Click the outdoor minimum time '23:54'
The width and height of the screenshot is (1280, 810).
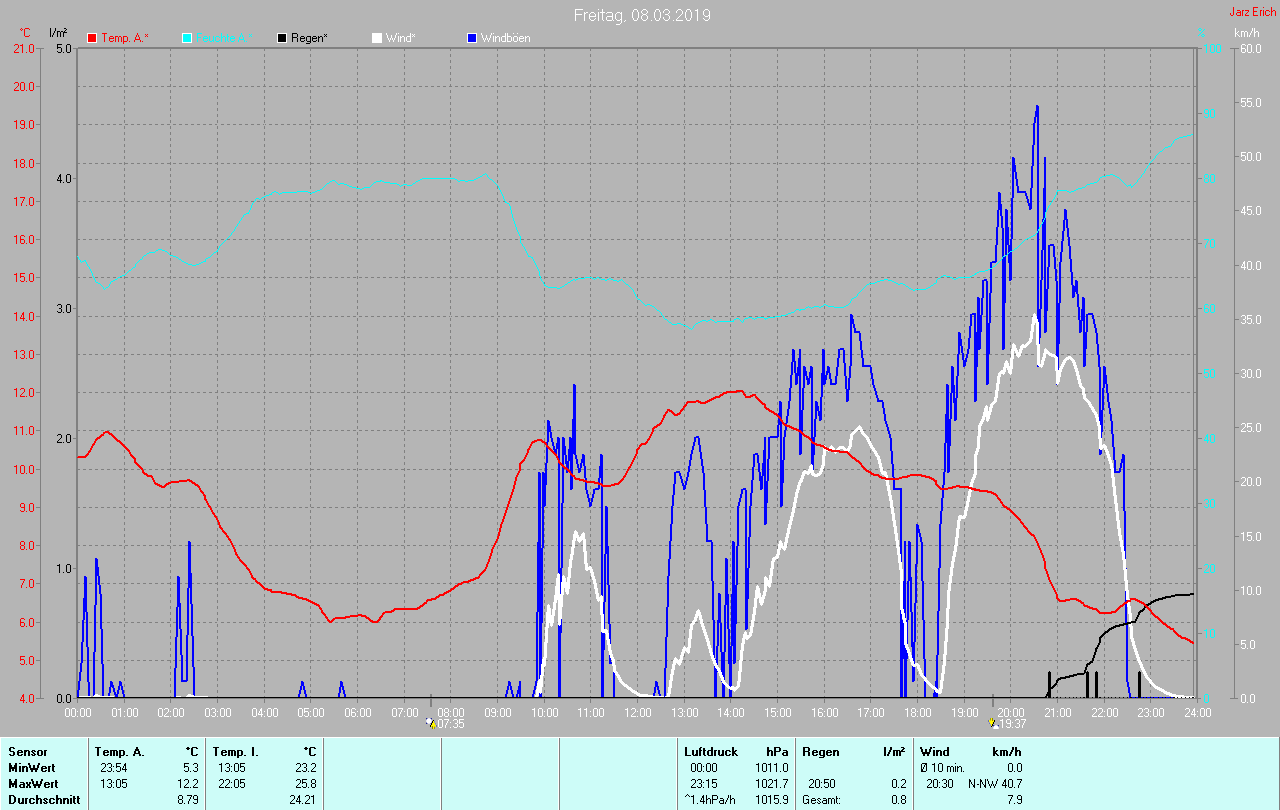113,768
